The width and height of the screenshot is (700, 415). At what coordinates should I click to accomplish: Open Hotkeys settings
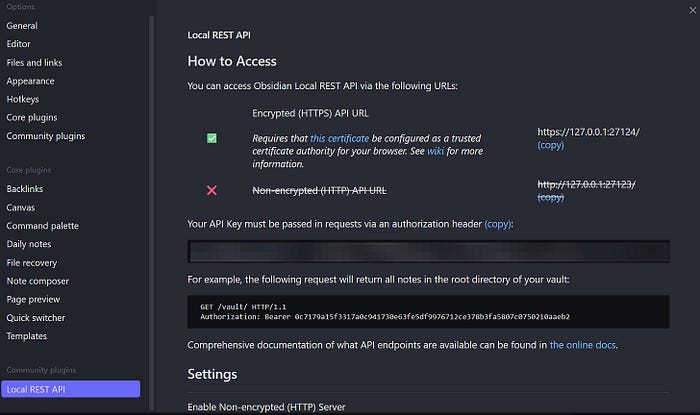[24, 99]
